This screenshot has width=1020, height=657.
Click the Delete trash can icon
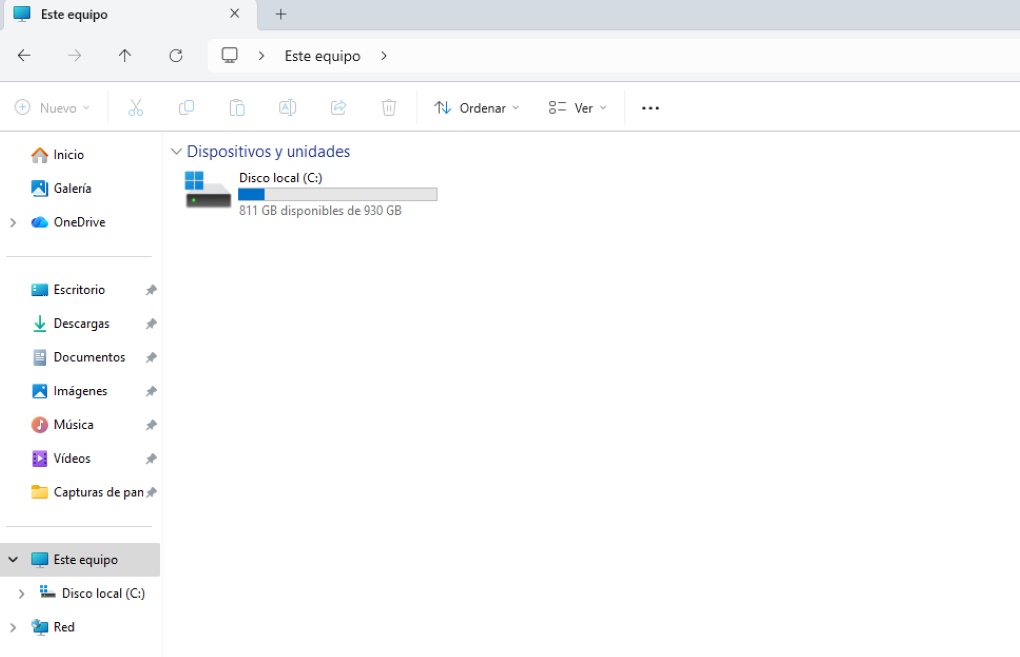389,108
